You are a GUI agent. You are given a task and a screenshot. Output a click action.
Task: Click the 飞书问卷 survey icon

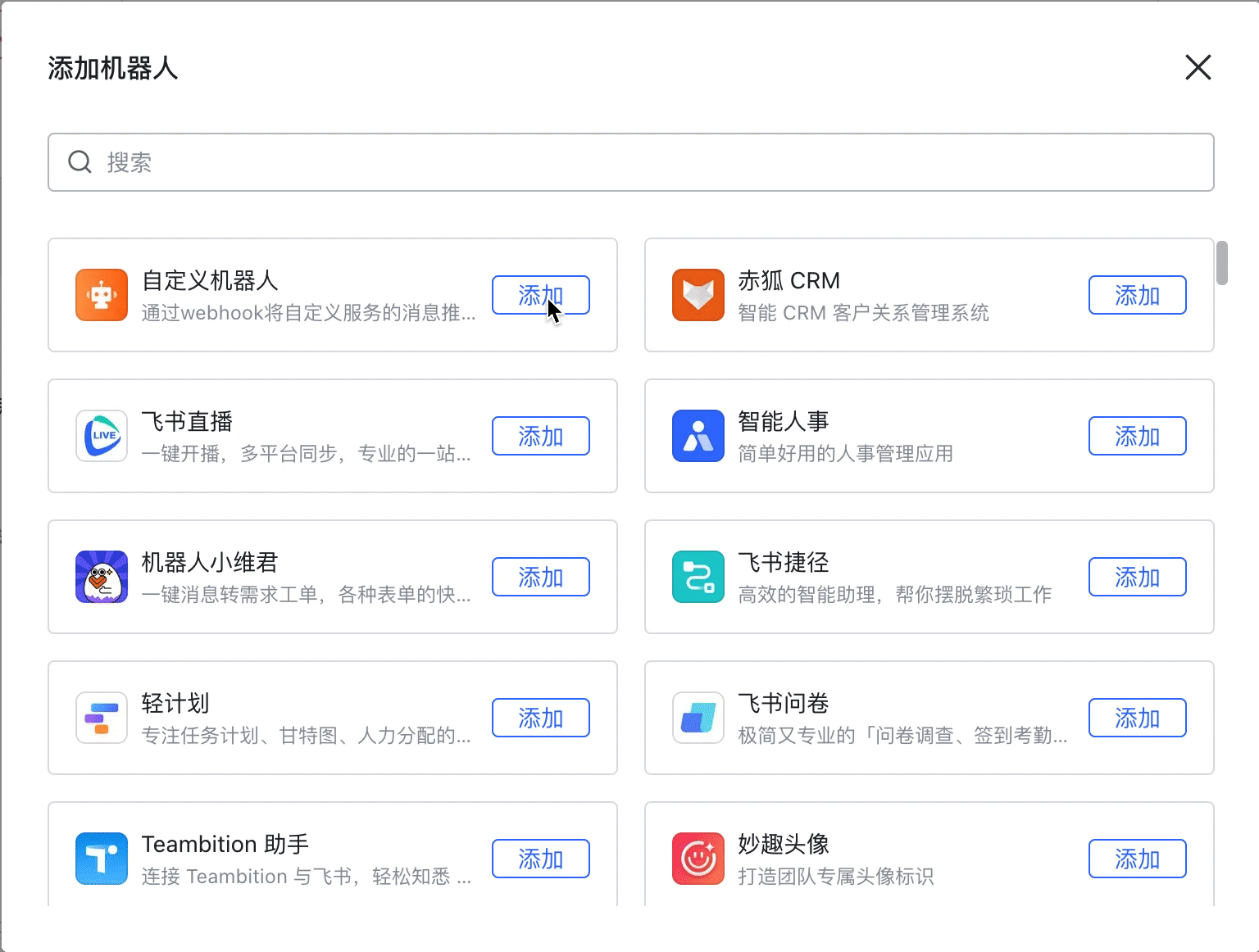pos(698,718)
